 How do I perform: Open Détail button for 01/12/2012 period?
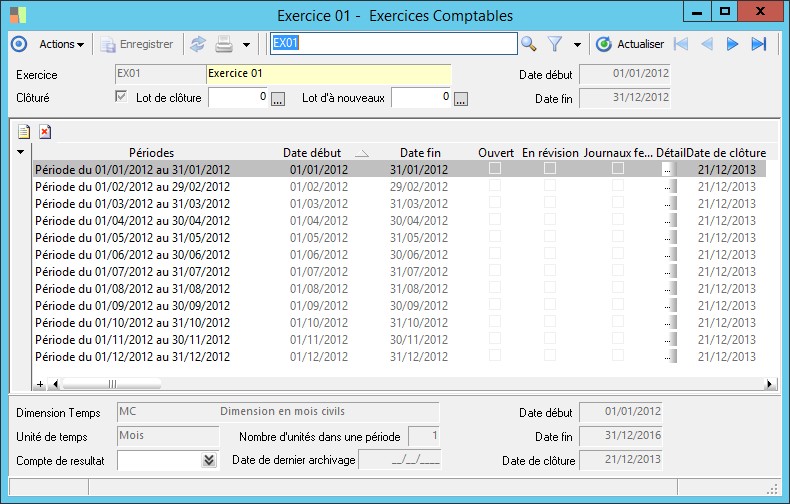coord(670,357)
